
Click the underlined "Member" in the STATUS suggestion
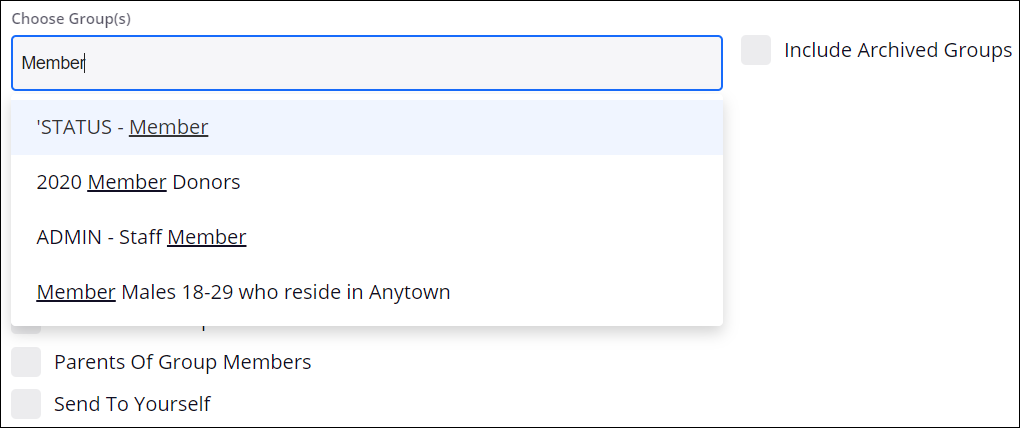click(x=168, y=128)
